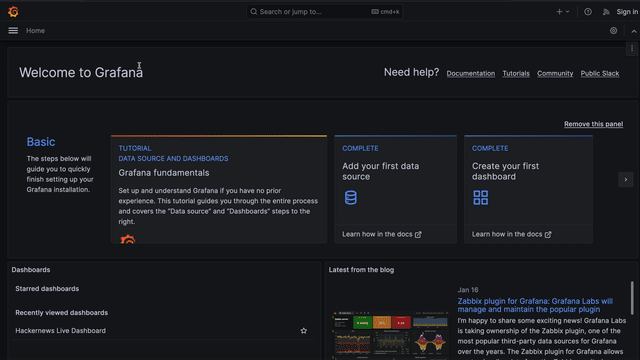
Task: Open the Documentation link
Action: tap(471, 73)
